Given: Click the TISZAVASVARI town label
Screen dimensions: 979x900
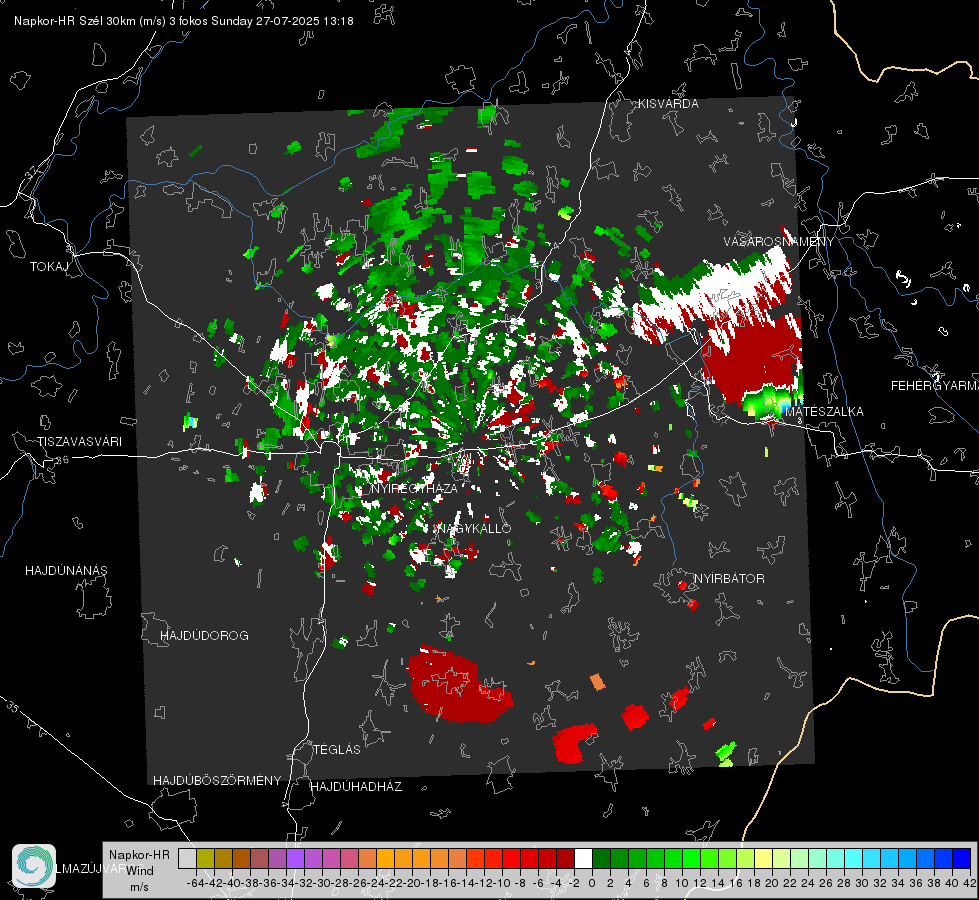Looking at the screenshot, I should [x=79, y=442].
